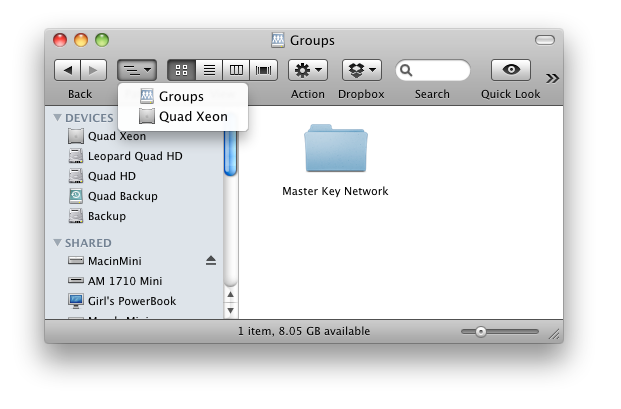Click the Forward navigation arrow

click(x=93, y=70)
